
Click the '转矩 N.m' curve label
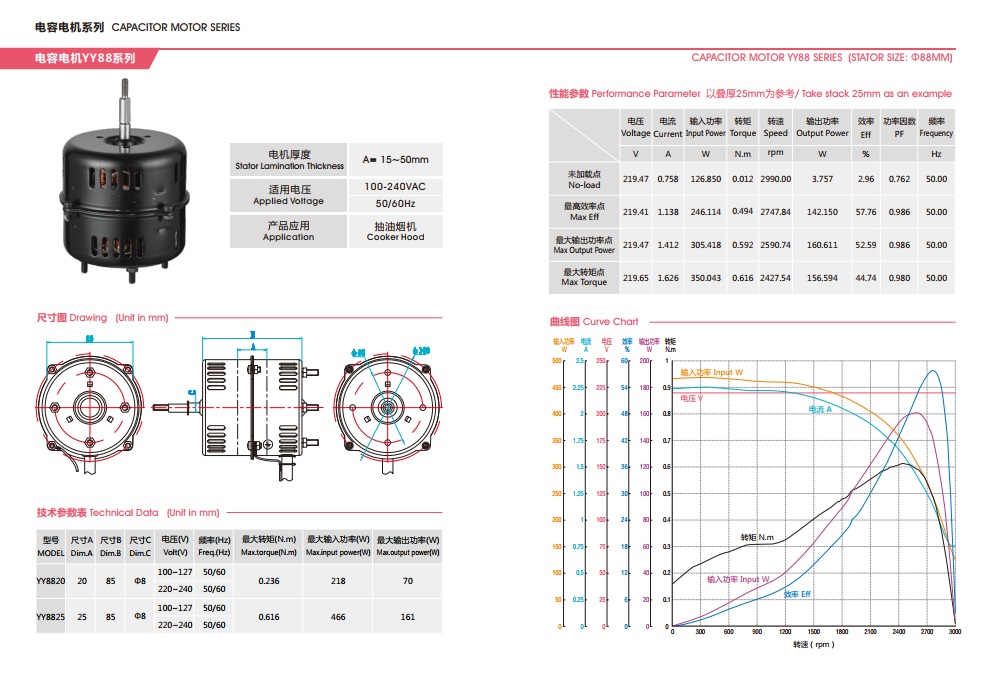[x=757, y=537]
